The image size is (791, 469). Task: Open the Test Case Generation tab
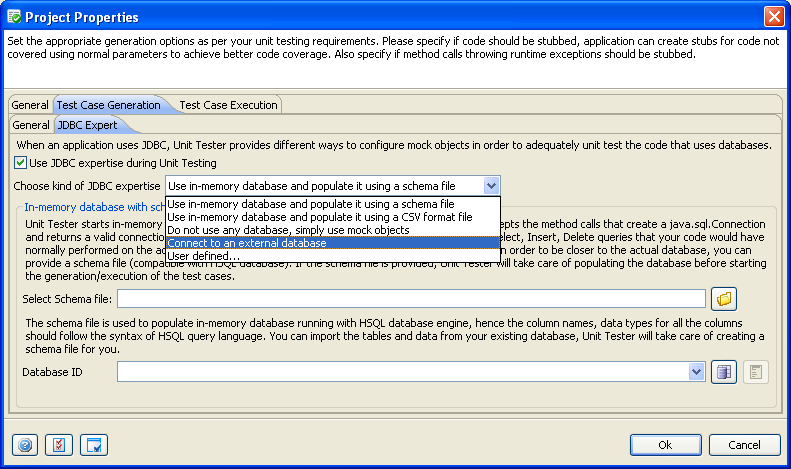click(108, 105)
